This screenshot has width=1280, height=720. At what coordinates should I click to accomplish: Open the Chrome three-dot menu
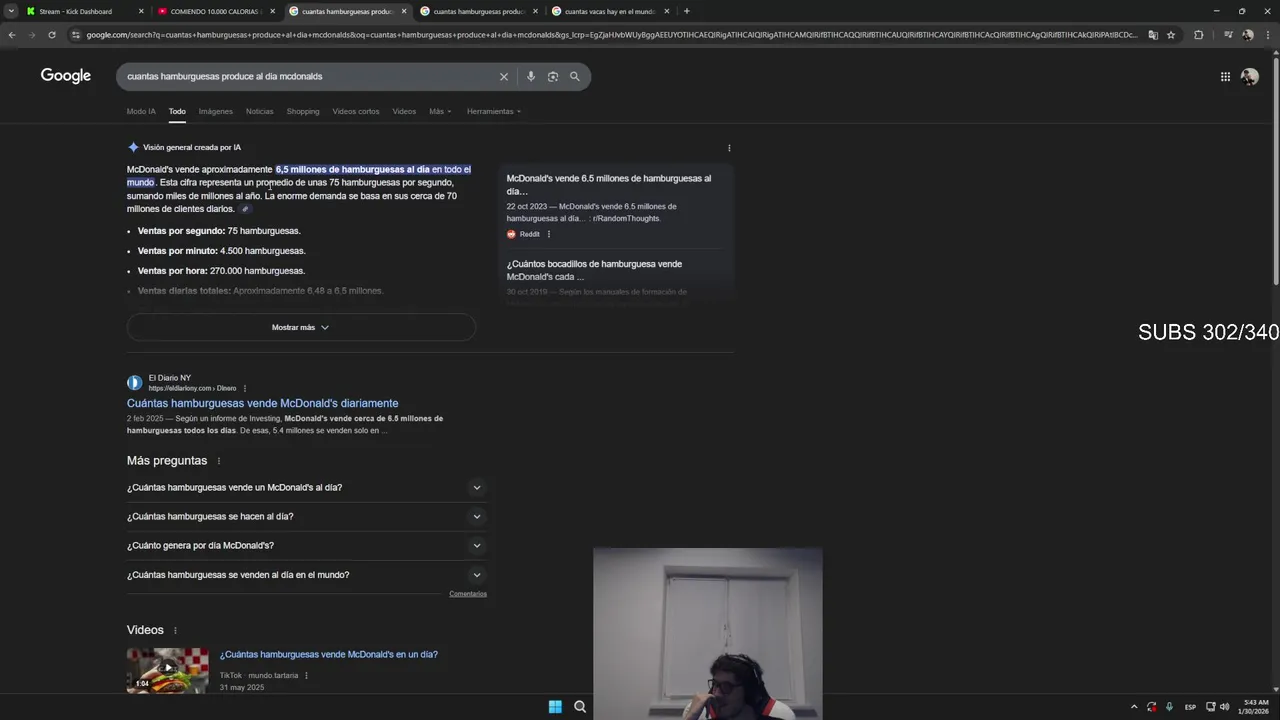tap(1268, 35)
